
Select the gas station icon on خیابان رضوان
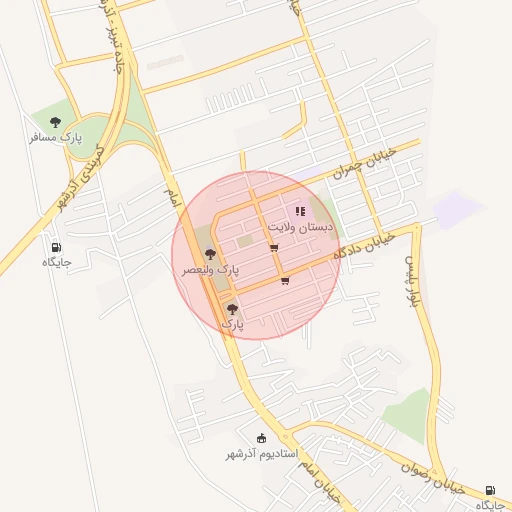tap(490, 490)
